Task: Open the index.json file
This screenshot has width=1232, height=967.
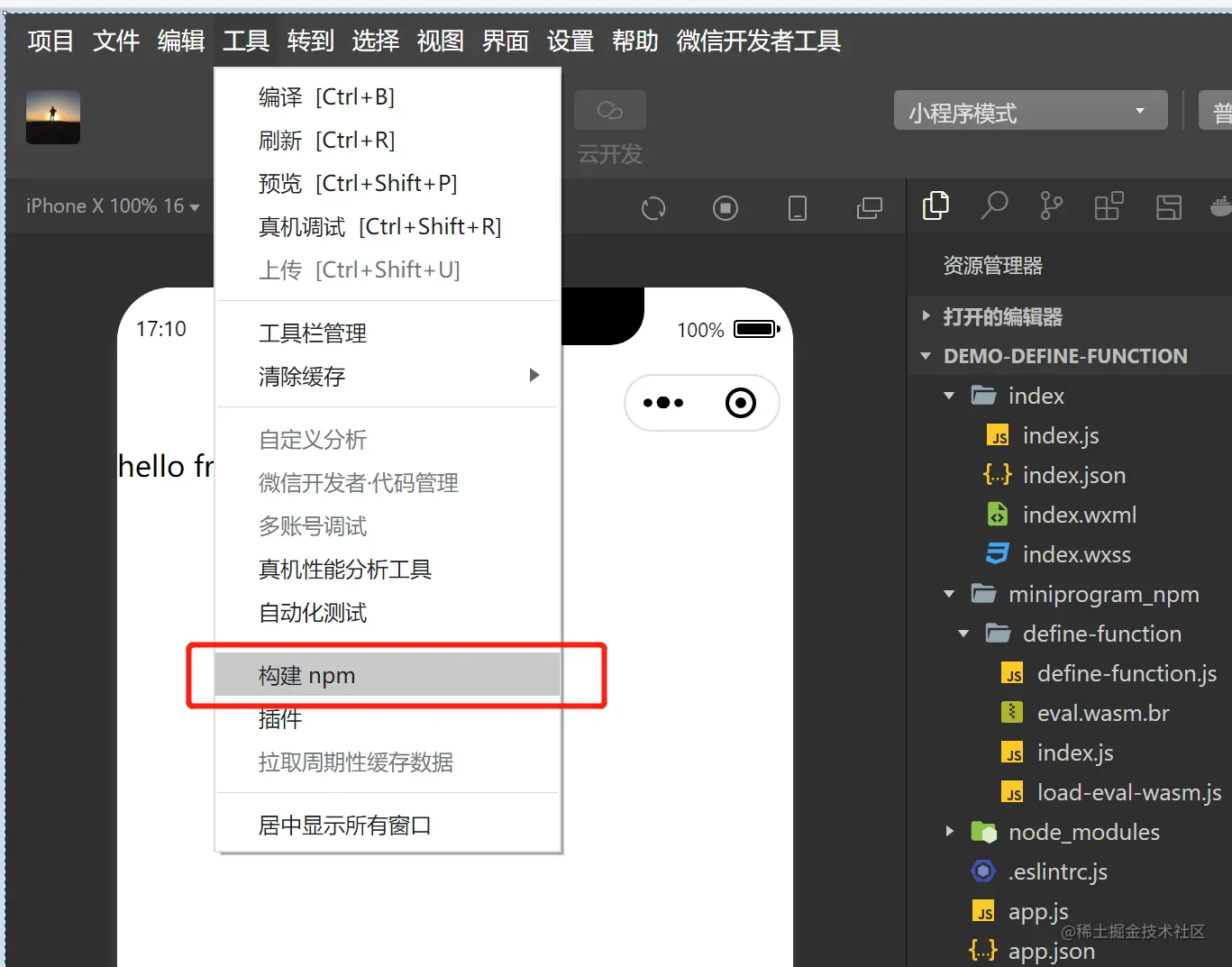Action: coord(1070,475)
